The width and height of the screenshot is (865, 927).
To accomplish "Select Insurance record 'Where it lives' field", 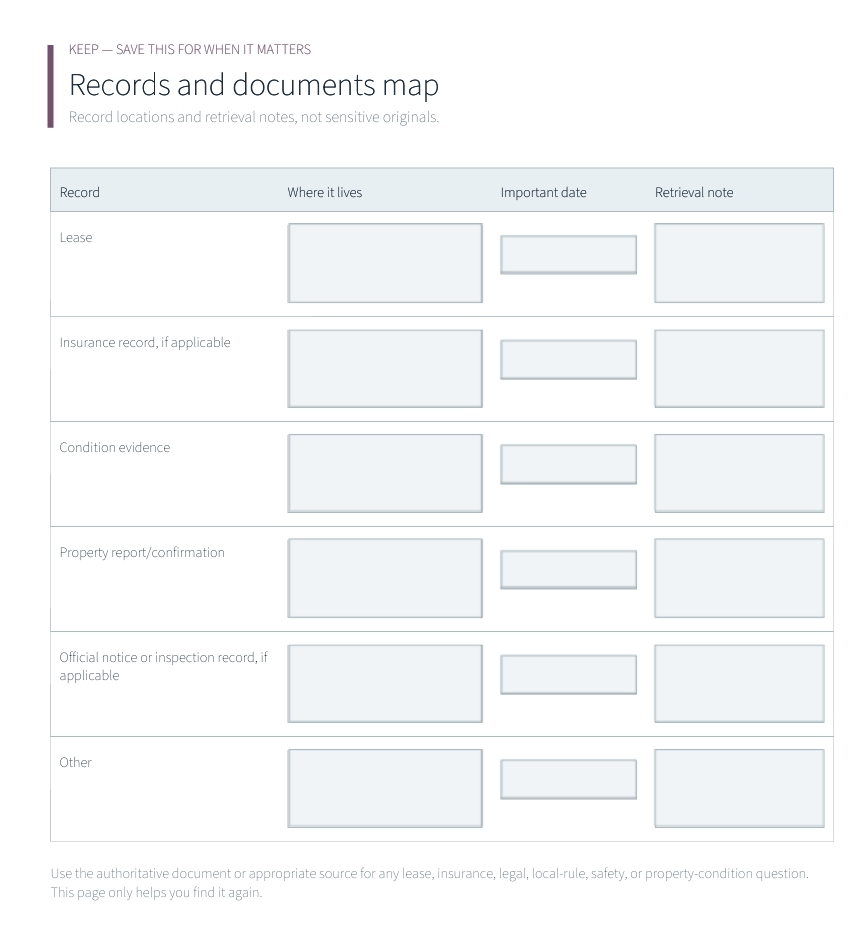I will pos(385,368).
